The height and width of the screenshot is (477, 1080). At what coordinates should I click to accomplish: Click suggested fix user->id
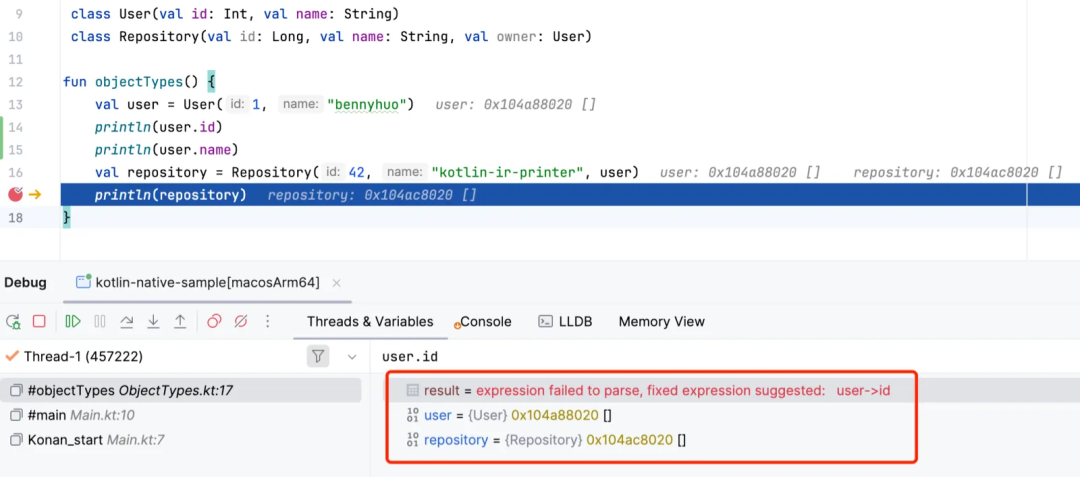pyautogui.click(x=863, y=390)
